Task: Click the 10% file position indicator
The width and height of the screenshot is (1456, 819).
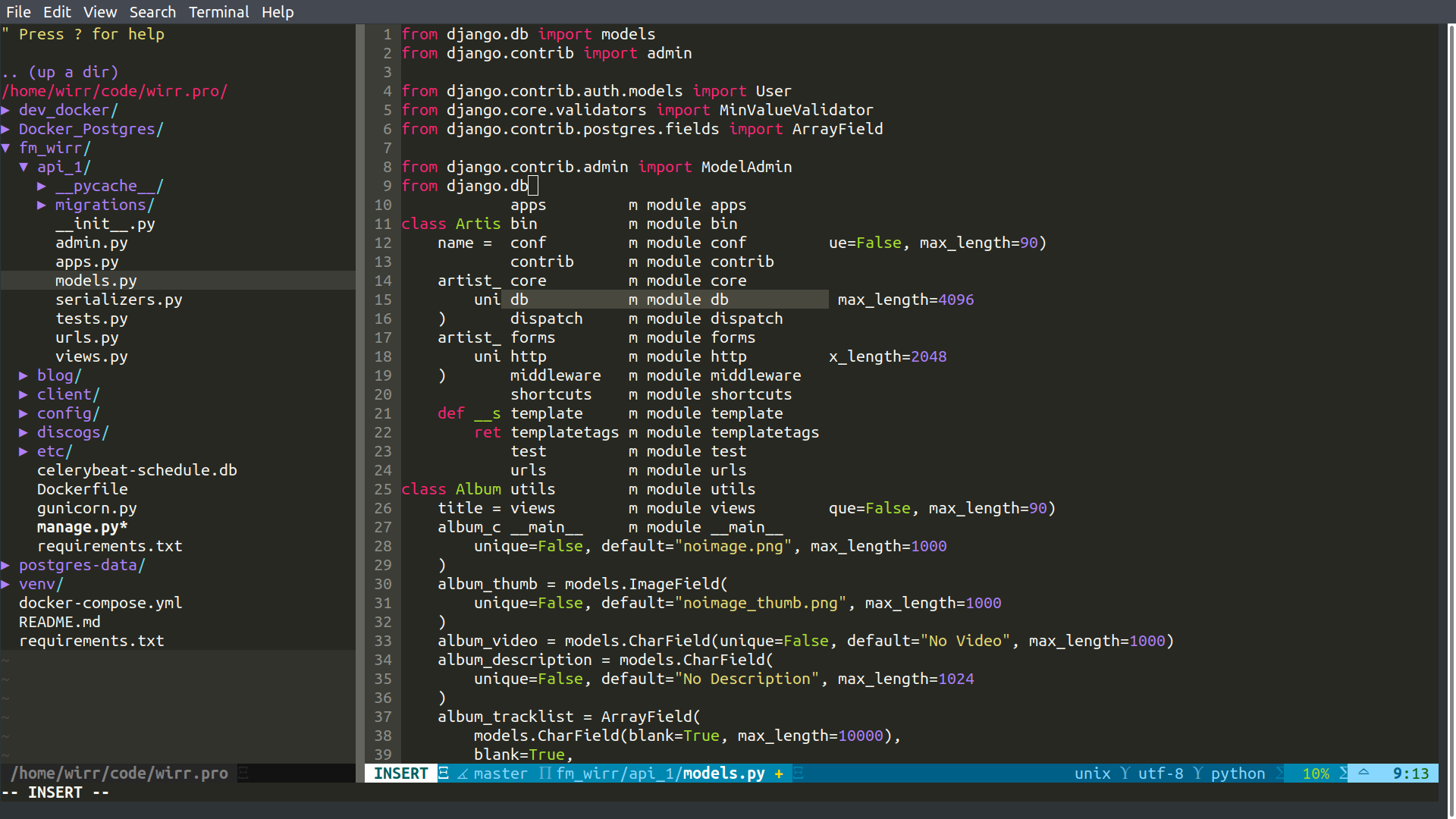Action: [x=1316, y=773]
